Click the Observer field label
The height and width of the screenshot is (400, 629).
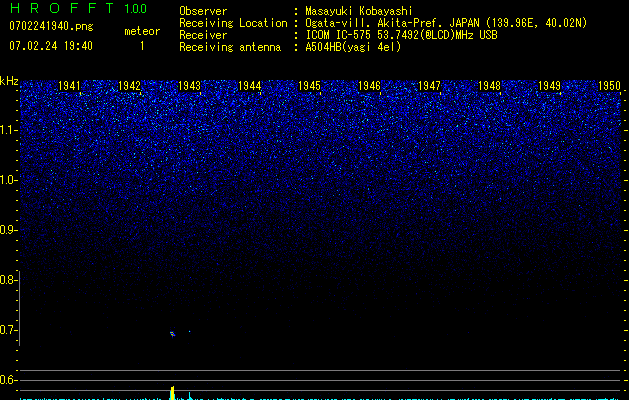203,11
